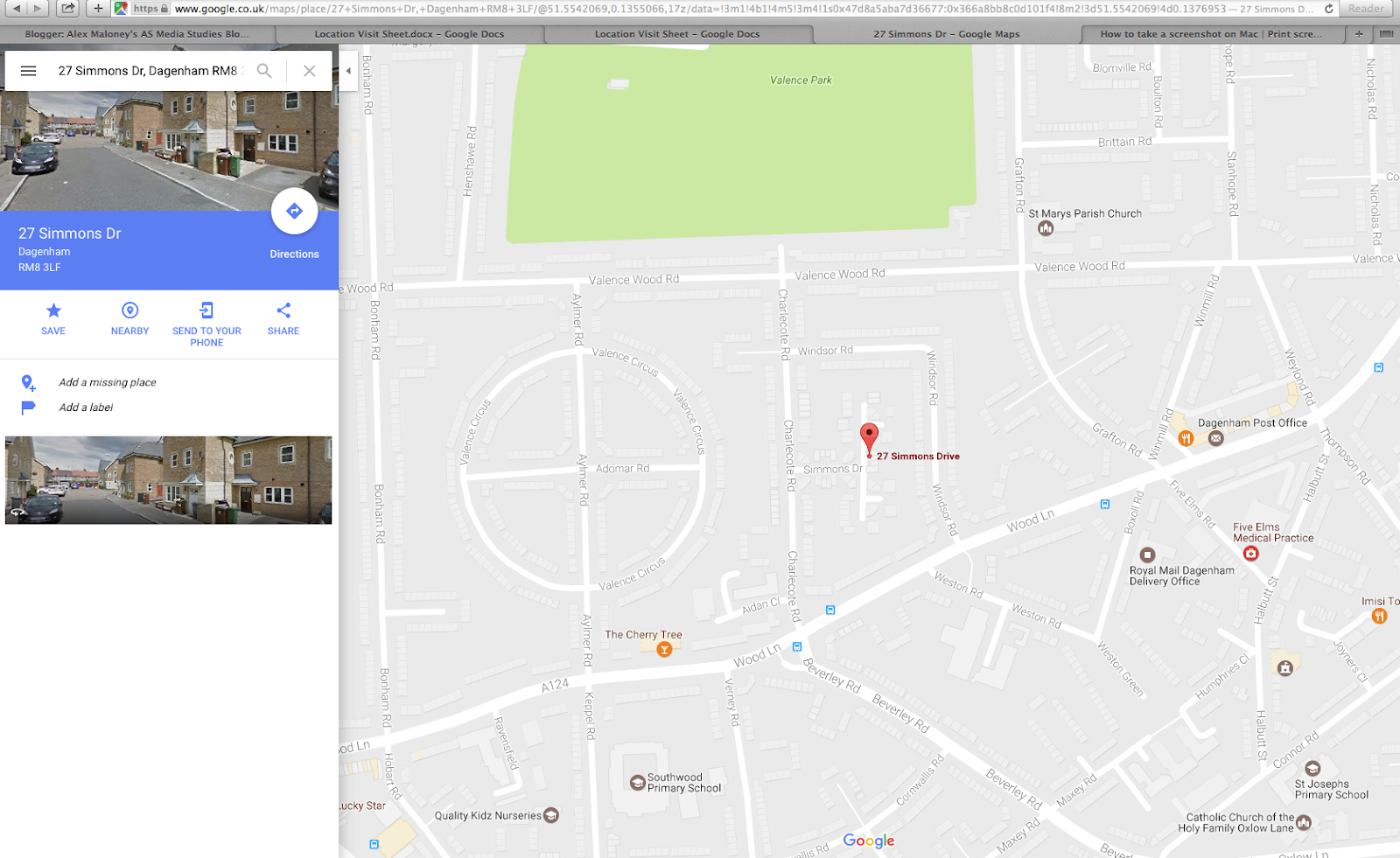This screenshot has width=1400, height=858.
Task: Click the place marker near Humphries Cl
Action: click(x=1284, y=668)
